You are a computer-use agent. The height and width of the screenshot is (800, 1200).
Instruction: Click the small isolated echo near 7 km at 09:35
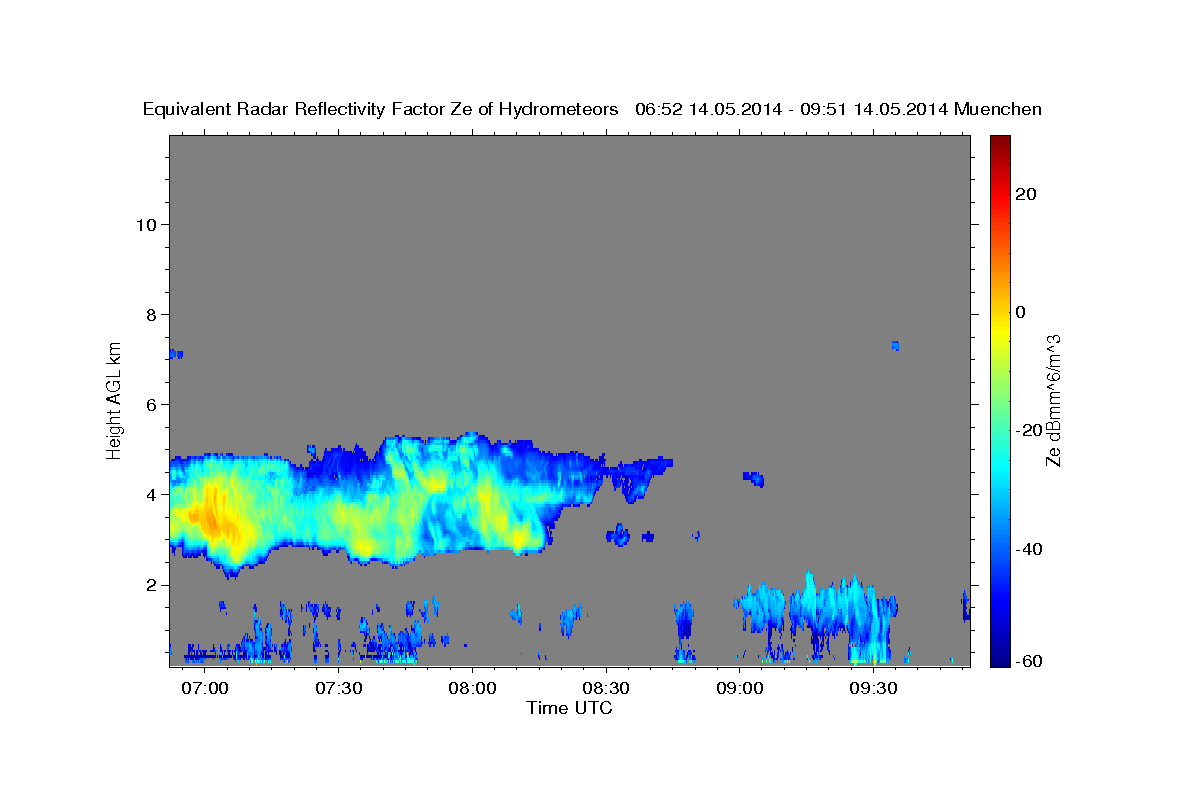896,345
